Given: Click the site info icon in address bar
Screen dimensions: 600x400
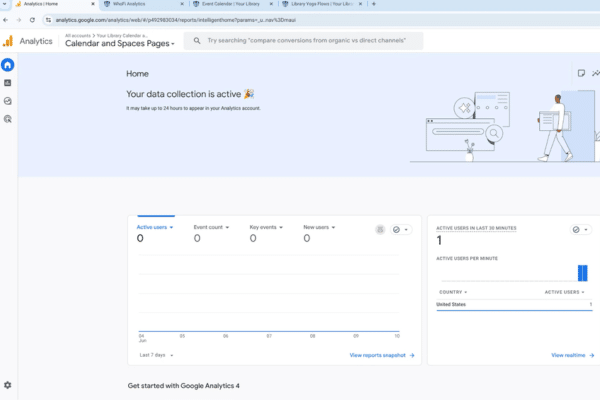Looking at the screenshot, I should (48, 20).
